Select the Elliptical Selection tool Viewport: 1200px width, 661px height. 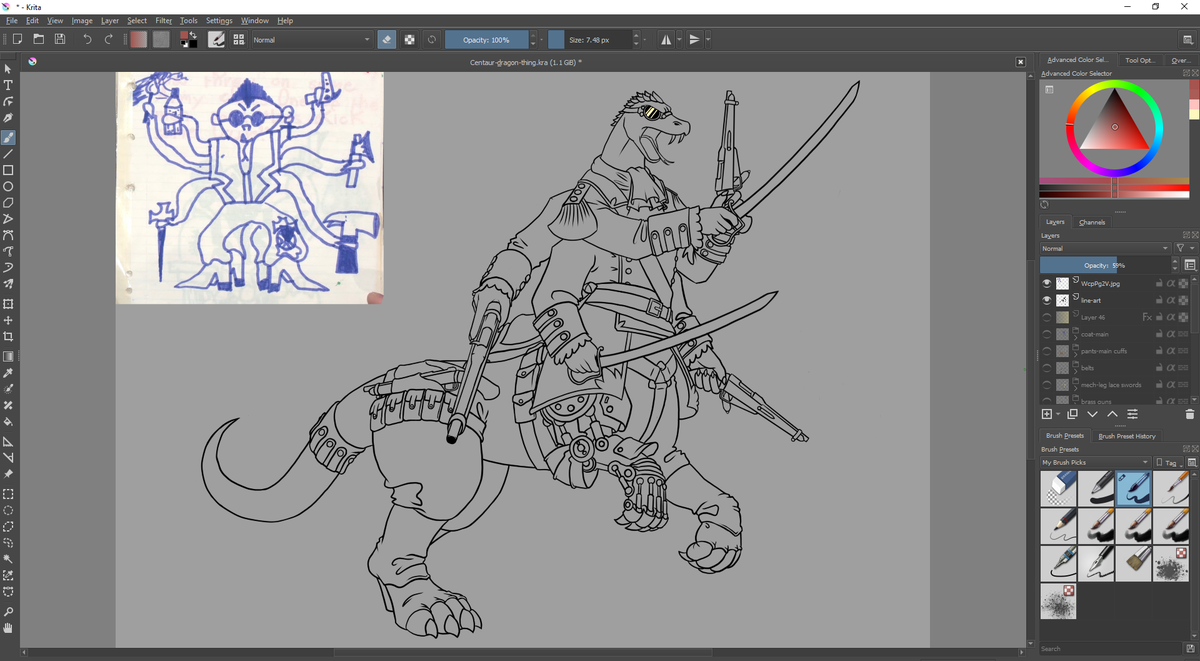tap(8, 510)
